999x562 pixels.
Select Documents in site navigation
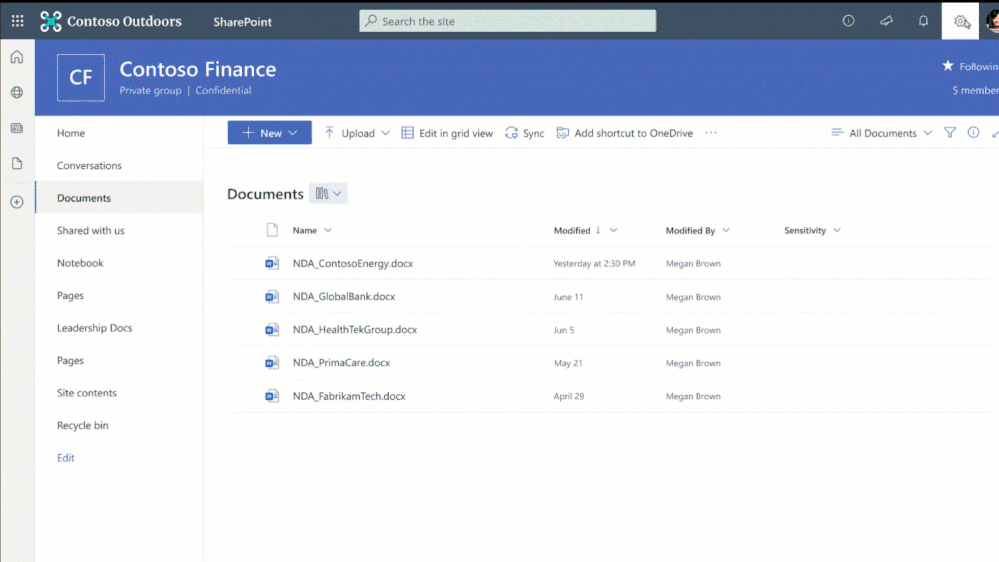[x=84, y=198]
